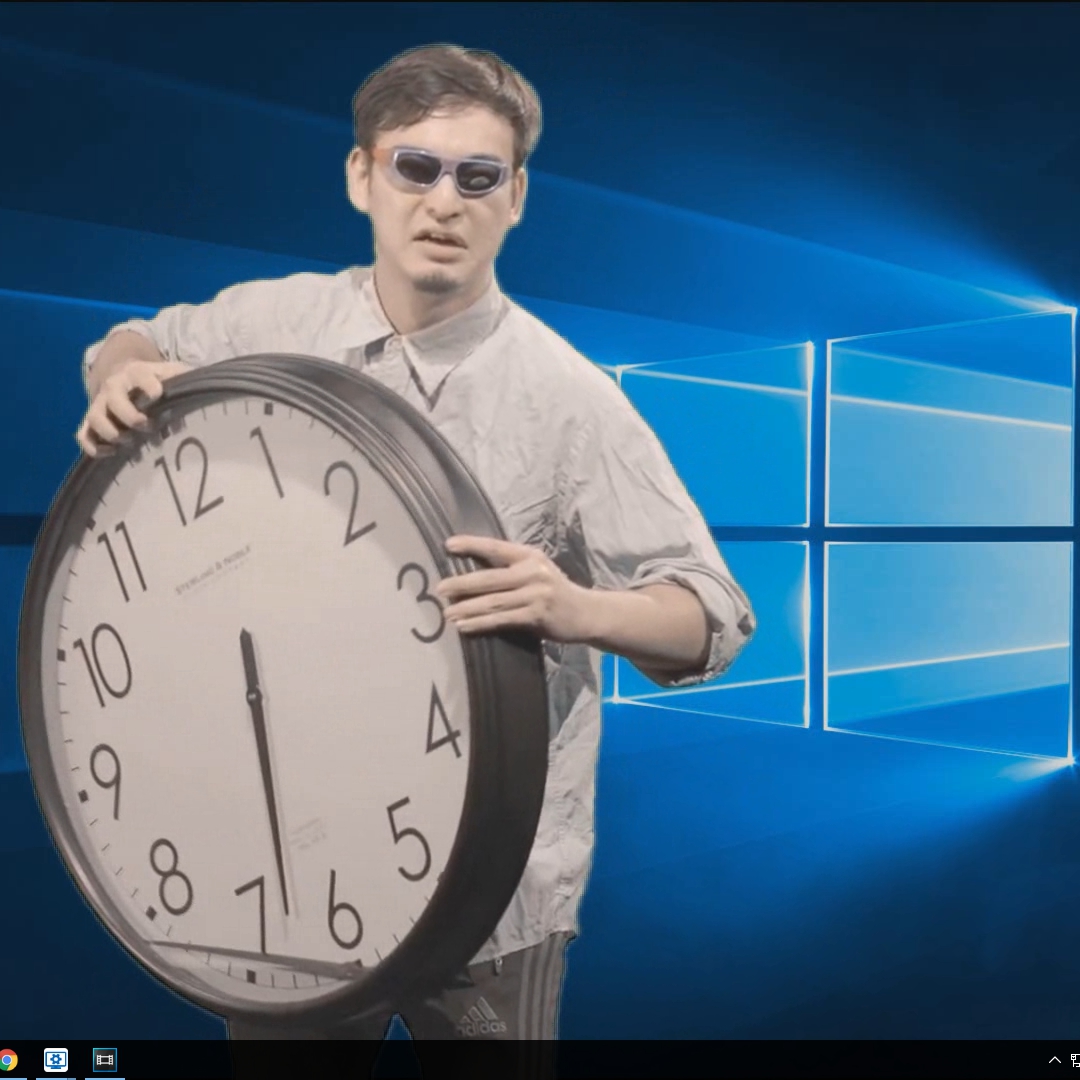Click the Windows logo on the wallpaper
1080x1080 pixels.
[x=842, y=535]
